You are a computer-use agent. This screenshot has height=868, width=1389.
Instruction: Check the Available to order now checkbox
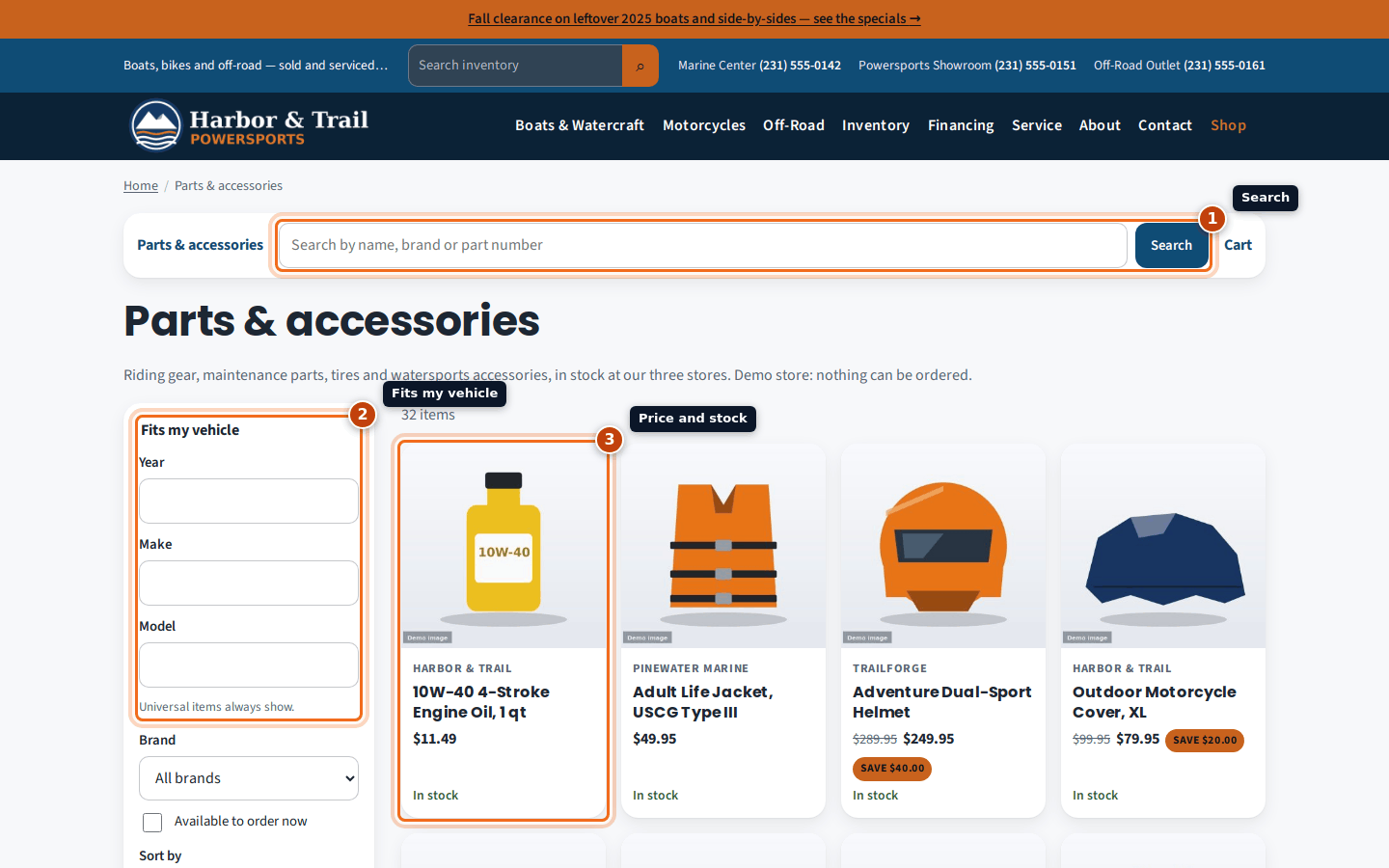click(x=152, y=822)
